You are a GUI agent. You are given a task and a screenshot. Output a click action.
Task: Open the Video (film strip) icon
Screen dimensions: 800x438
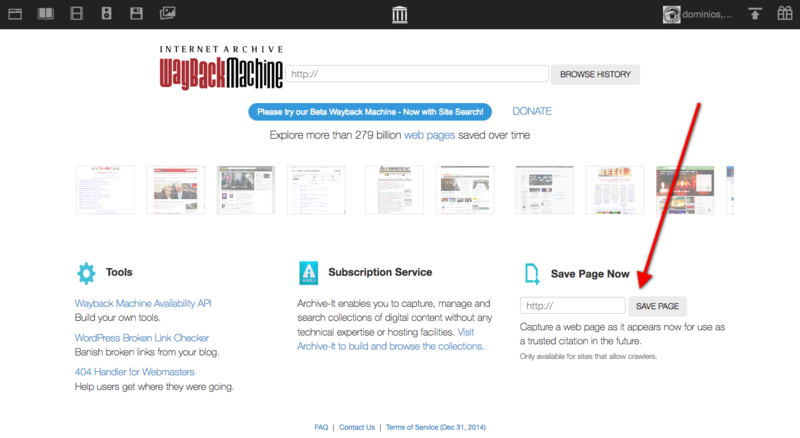77,13
